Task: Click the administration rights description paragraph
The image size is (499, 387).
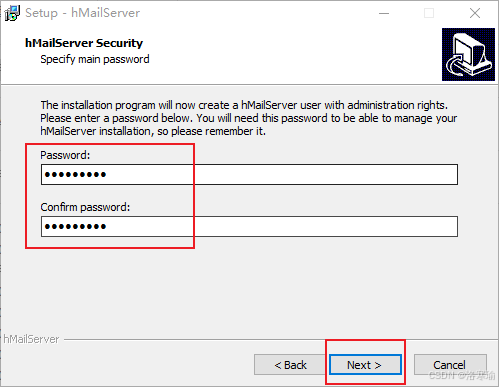Action: (249, 118)
